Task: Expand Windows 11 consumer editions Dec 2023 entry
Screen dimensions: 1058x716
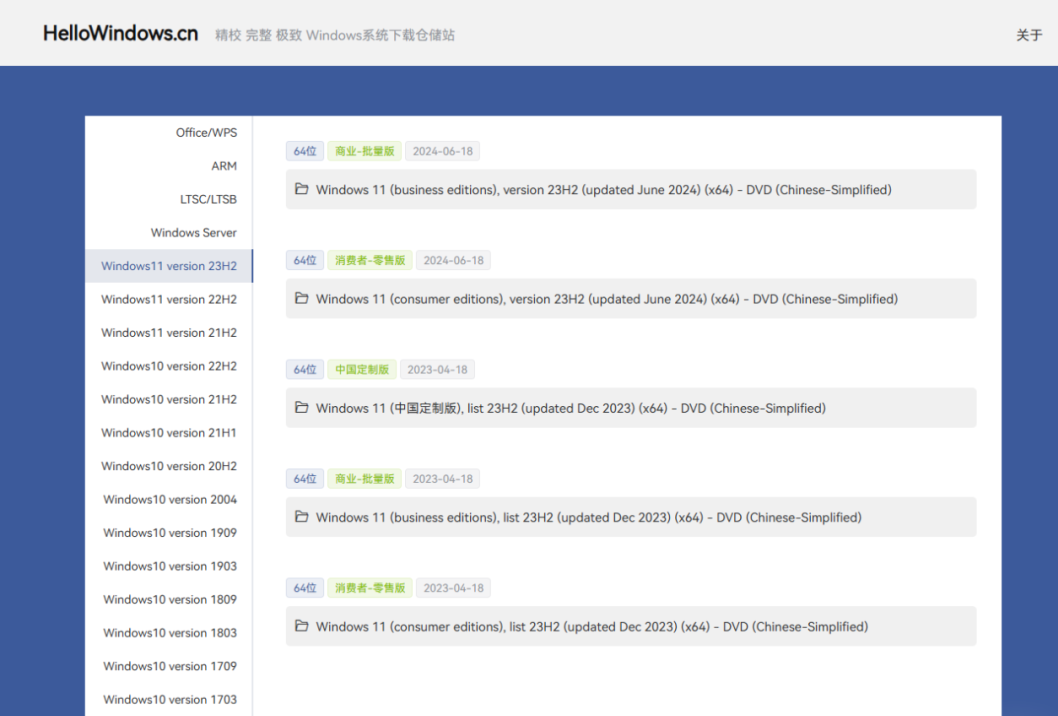Action: (x=631, y=627)
